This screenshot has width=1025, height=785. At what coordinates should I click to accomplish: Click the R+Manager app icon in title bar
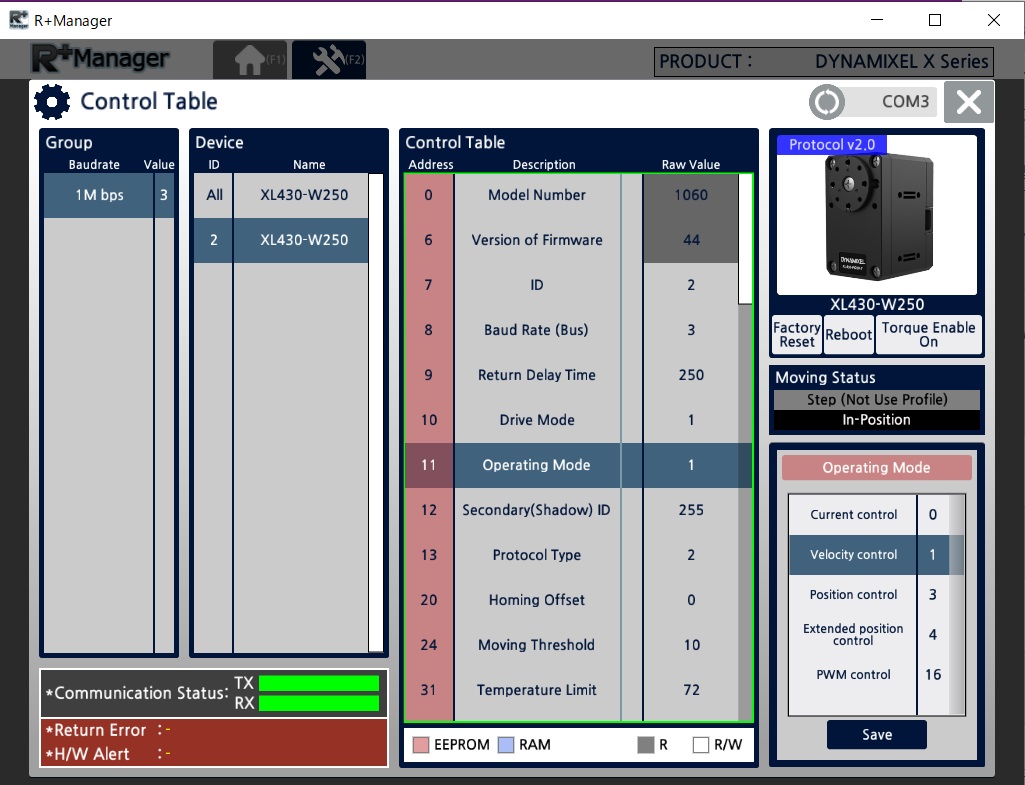coord(18,20)
